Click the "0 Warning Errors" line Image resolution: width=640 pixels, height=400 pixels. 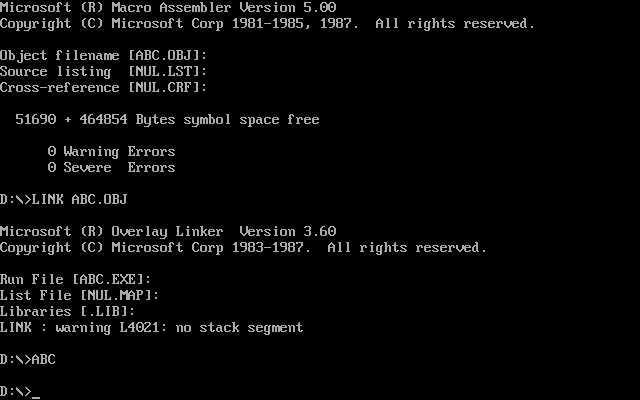click(112, 152)
